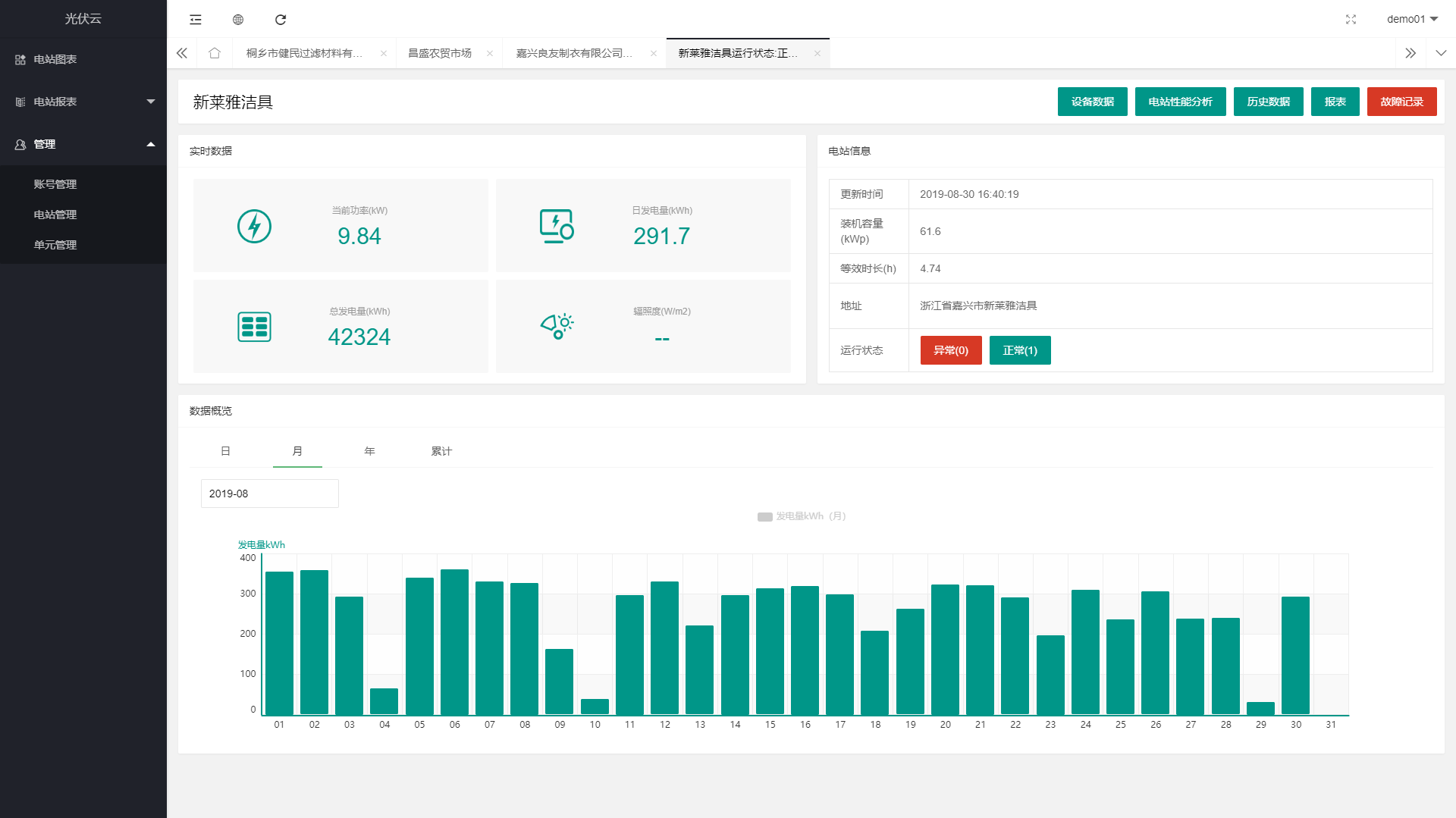Viewport: 1456px width, 818px height.
Task: Click the refresh page icon
Action: click(281, 20)
